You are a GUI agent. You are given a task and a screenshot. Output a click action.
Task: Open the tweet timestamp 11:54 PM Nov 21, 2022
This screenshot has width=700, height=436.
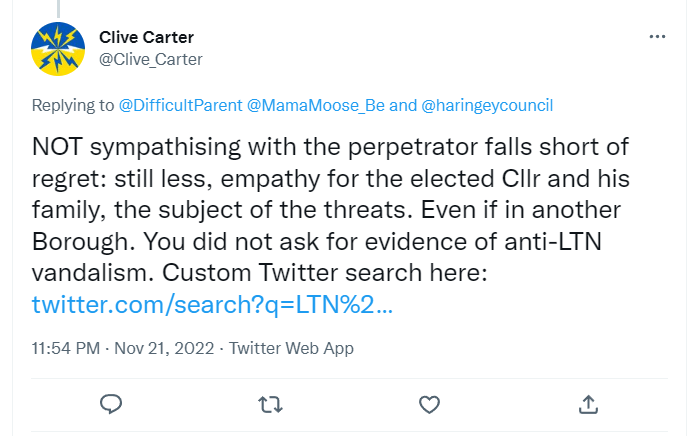pos(123,348)
